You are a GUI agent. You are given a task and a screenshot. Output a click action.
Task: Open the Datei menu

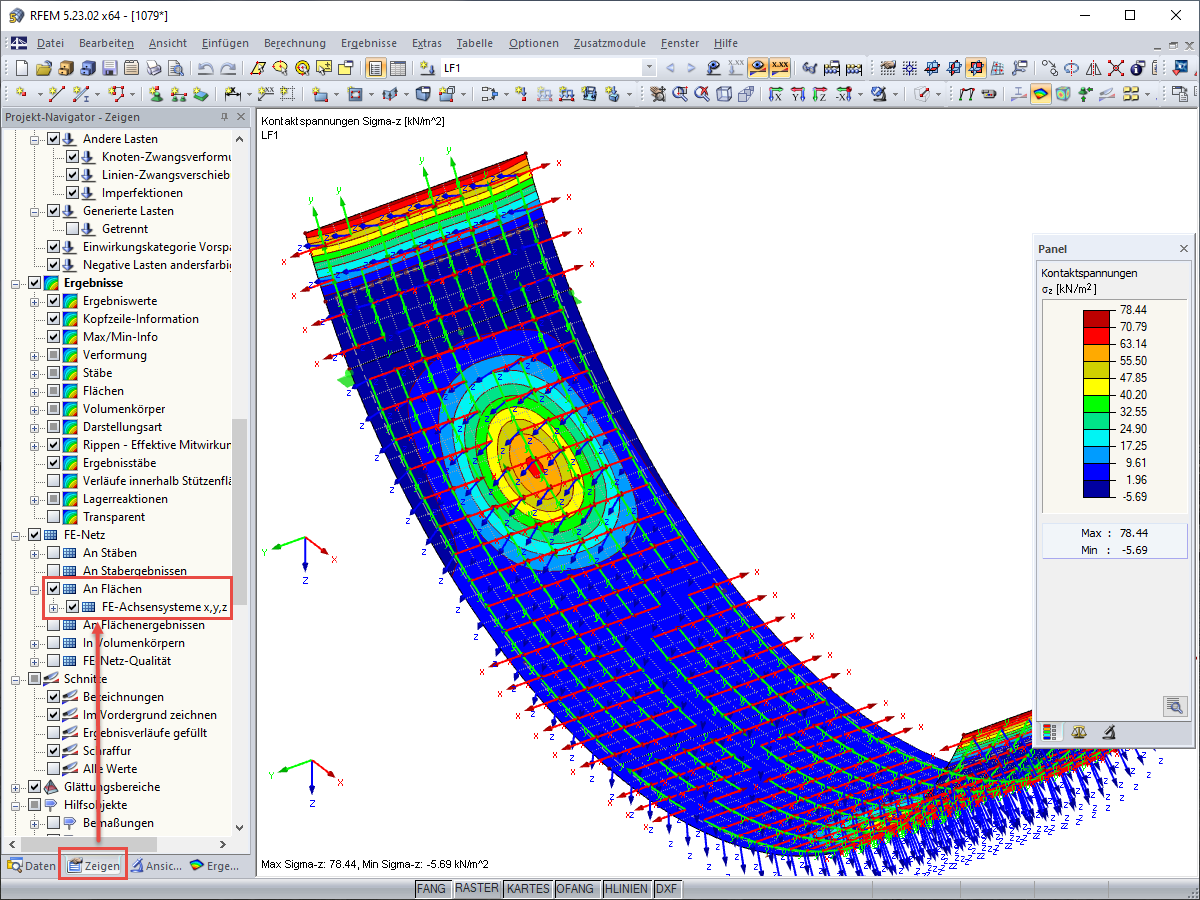coord(50,43)
